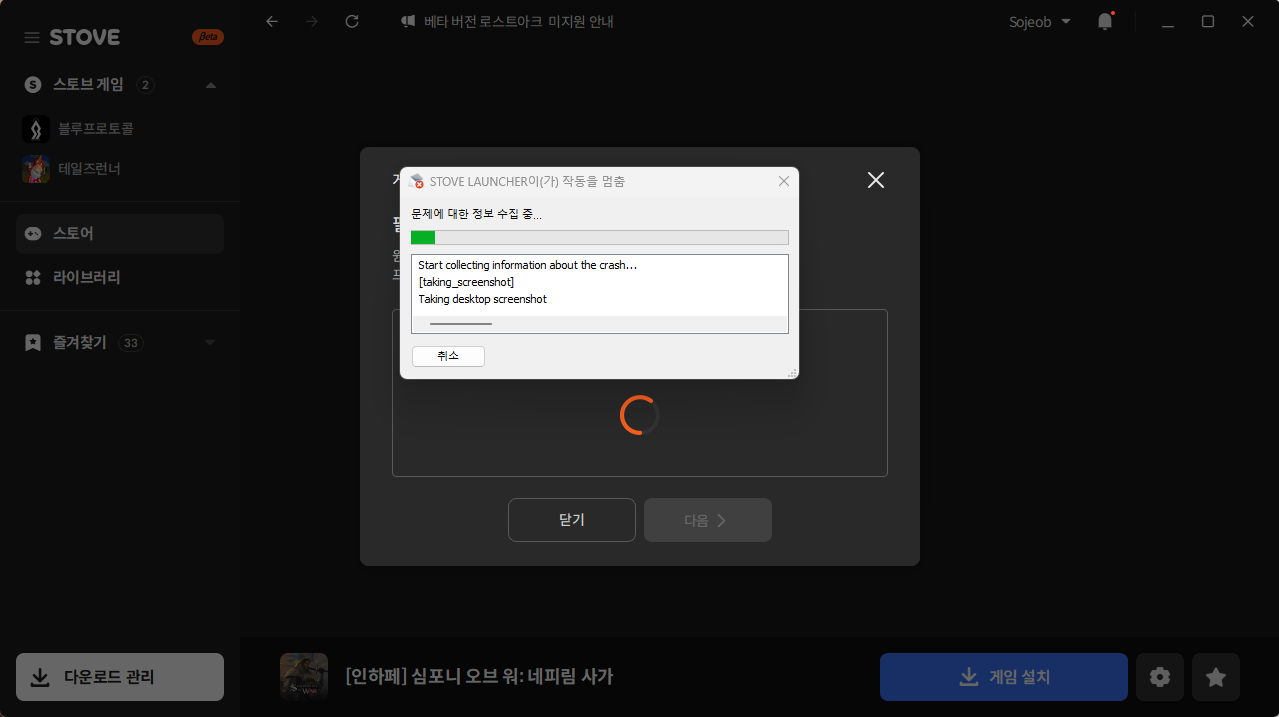
Task: Click 'Start collecting information' log line
Action: 528,265
